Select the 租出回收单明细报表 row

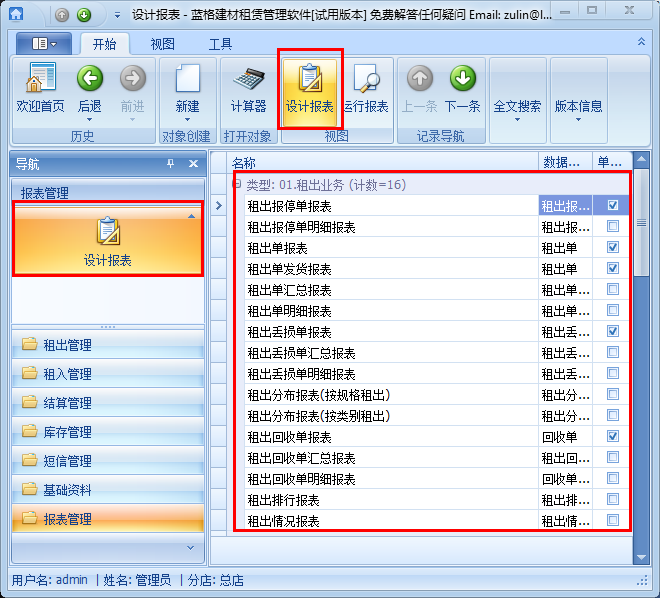[x=437, y=479]
